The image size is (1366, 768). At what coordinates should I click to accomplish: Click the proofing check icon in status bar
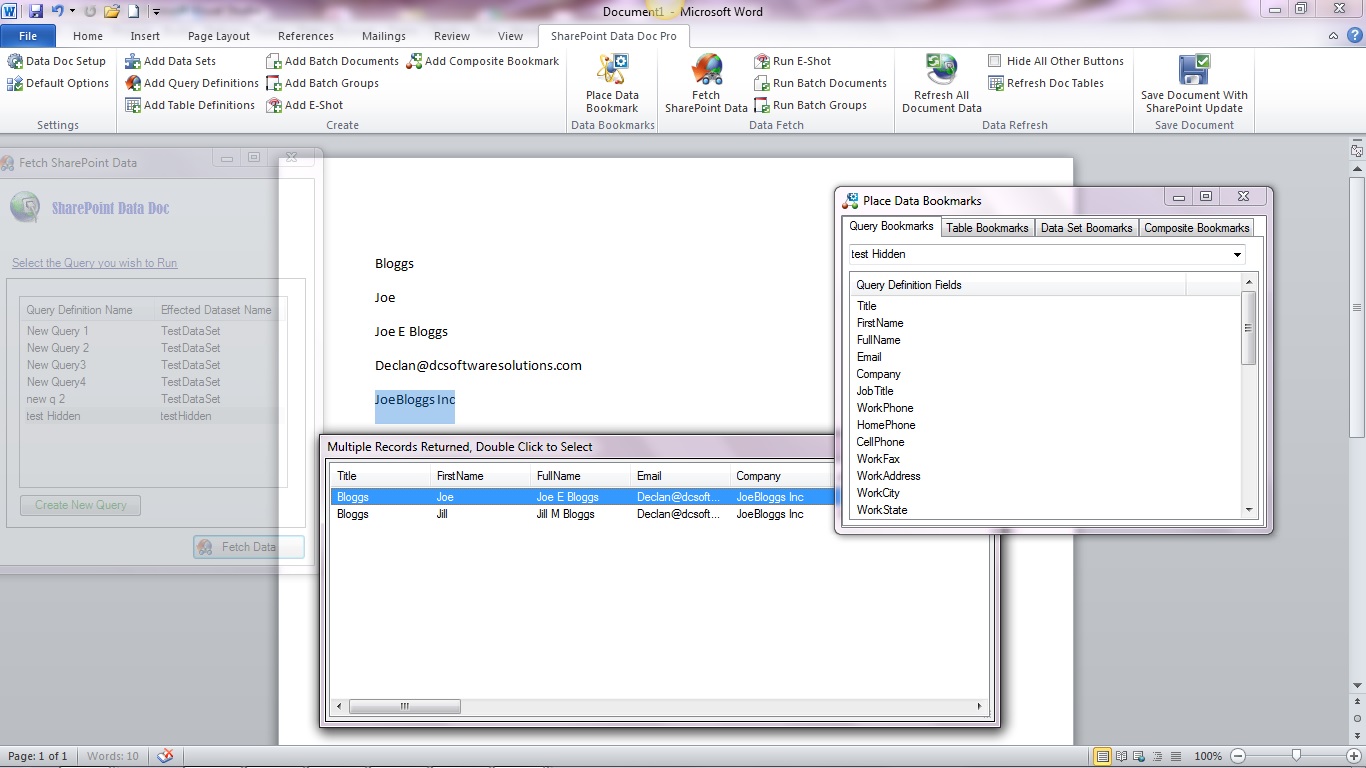166,756
